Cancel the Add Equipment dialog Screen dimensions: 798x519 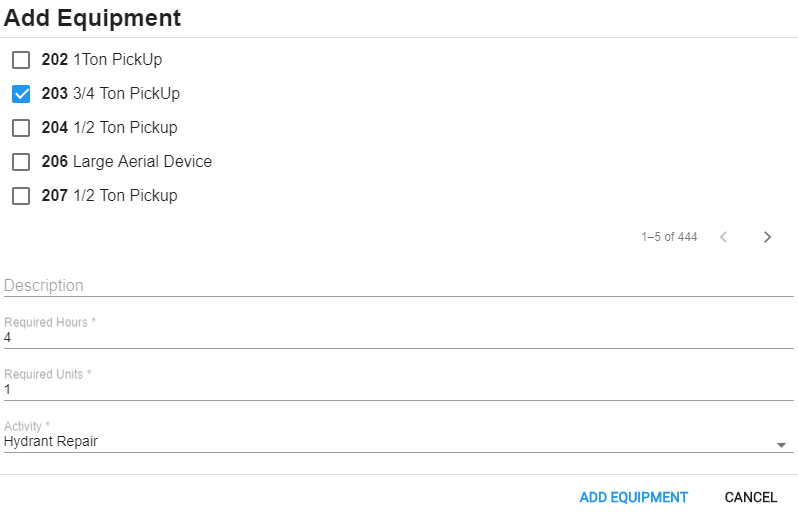click(x=750, y=497)
